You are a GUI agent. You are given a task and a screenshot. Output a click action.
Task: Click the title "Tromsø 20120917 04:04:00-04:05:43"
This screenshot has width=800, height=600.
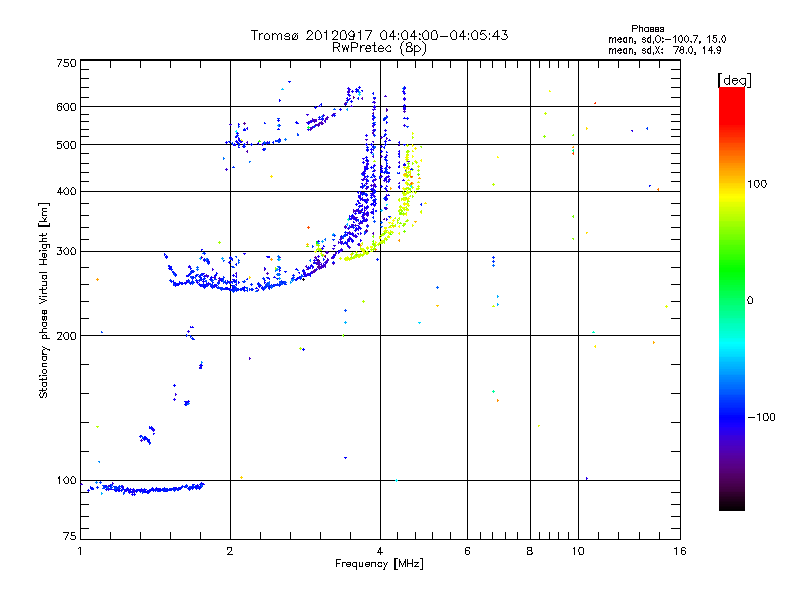click(379, 35)
